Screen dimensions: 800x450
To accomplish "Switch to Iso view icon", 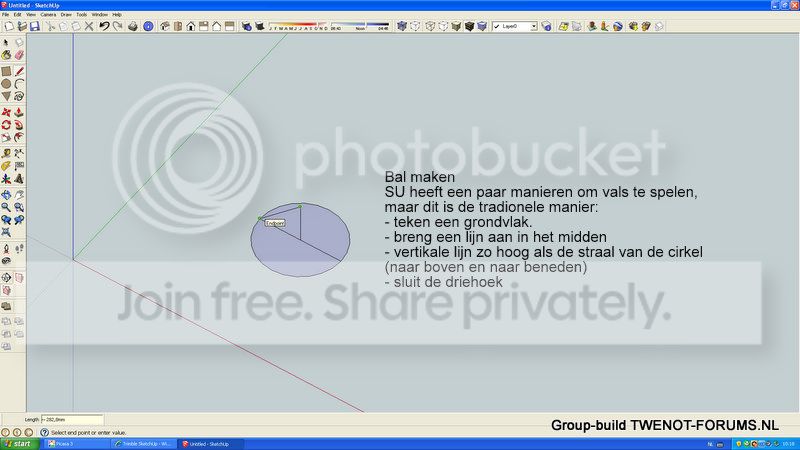I will click(x=165, y=26).
